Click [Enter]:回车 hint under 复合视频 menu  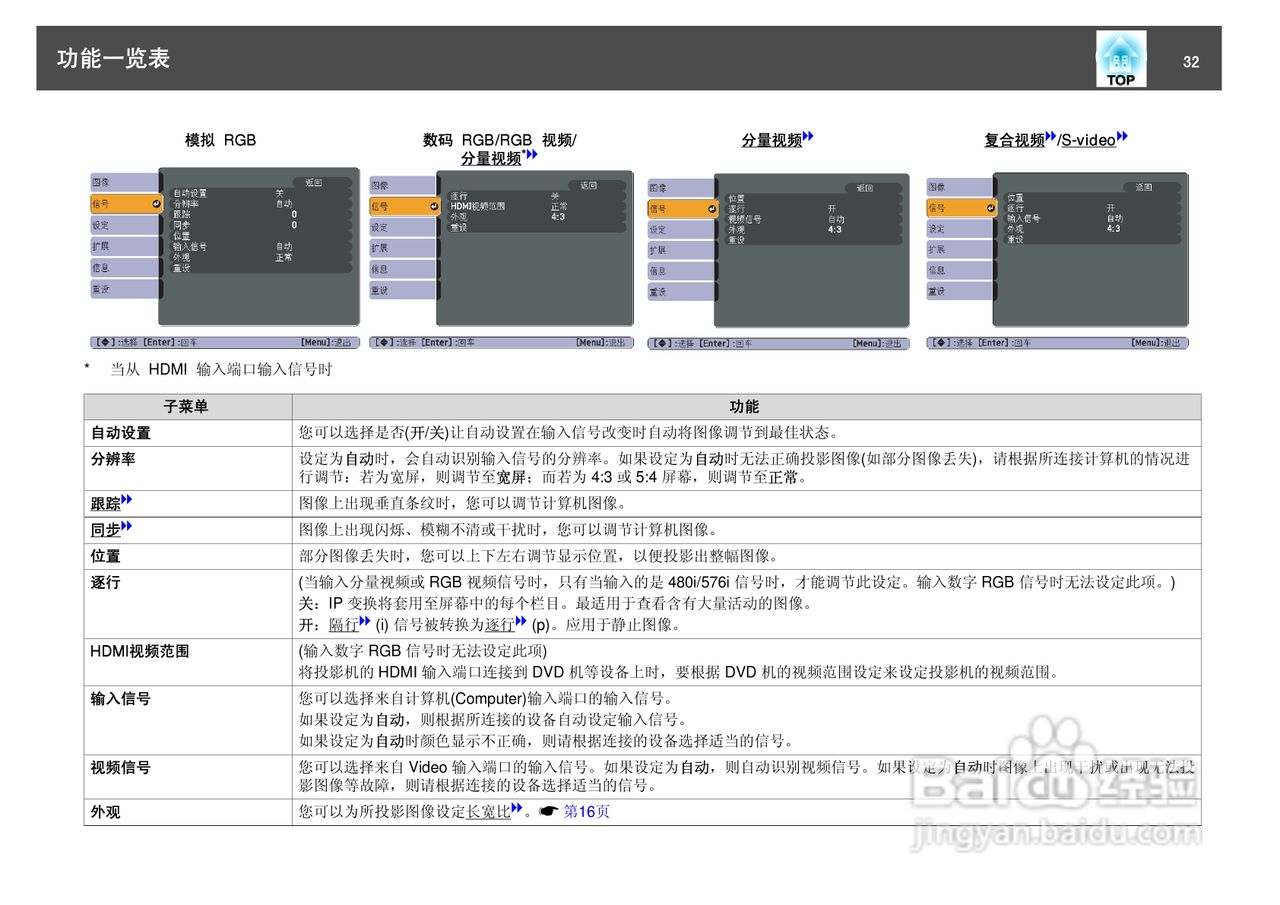[1006, 343]
